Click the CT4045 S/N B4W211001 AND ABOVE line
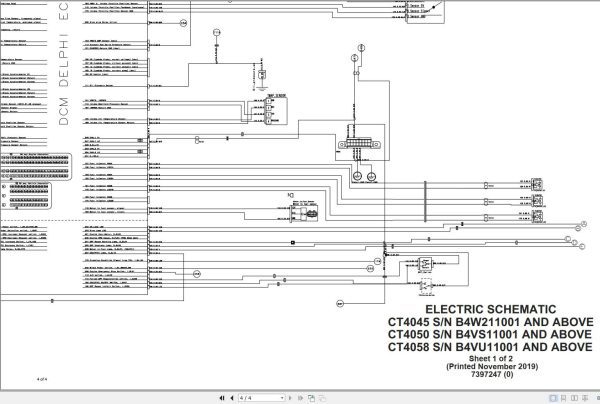Screen dimensions: 600x404 491,322
